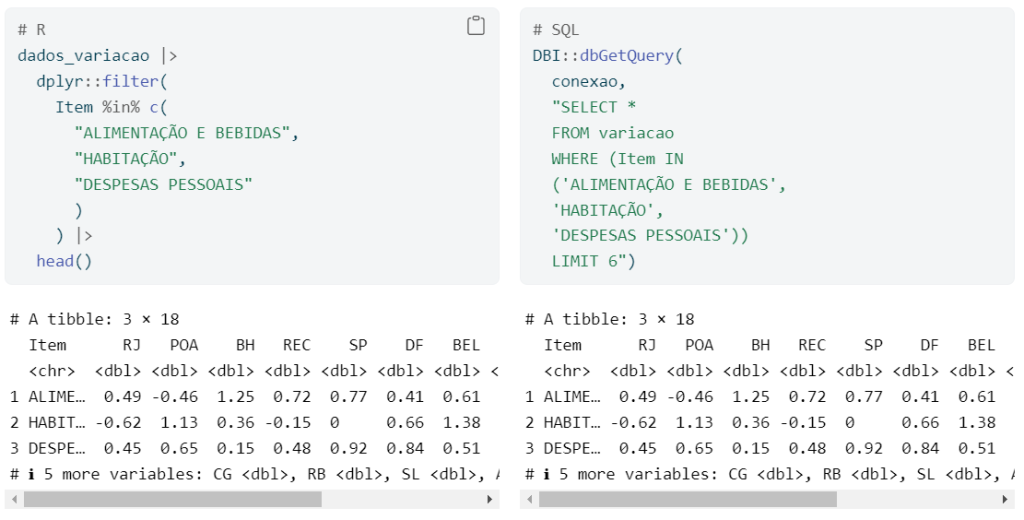Click left scroll arrow of R output
Image resolution: width=1024 pixels, height=520 pixels.
pyautogui.click(x=14, y=500)
